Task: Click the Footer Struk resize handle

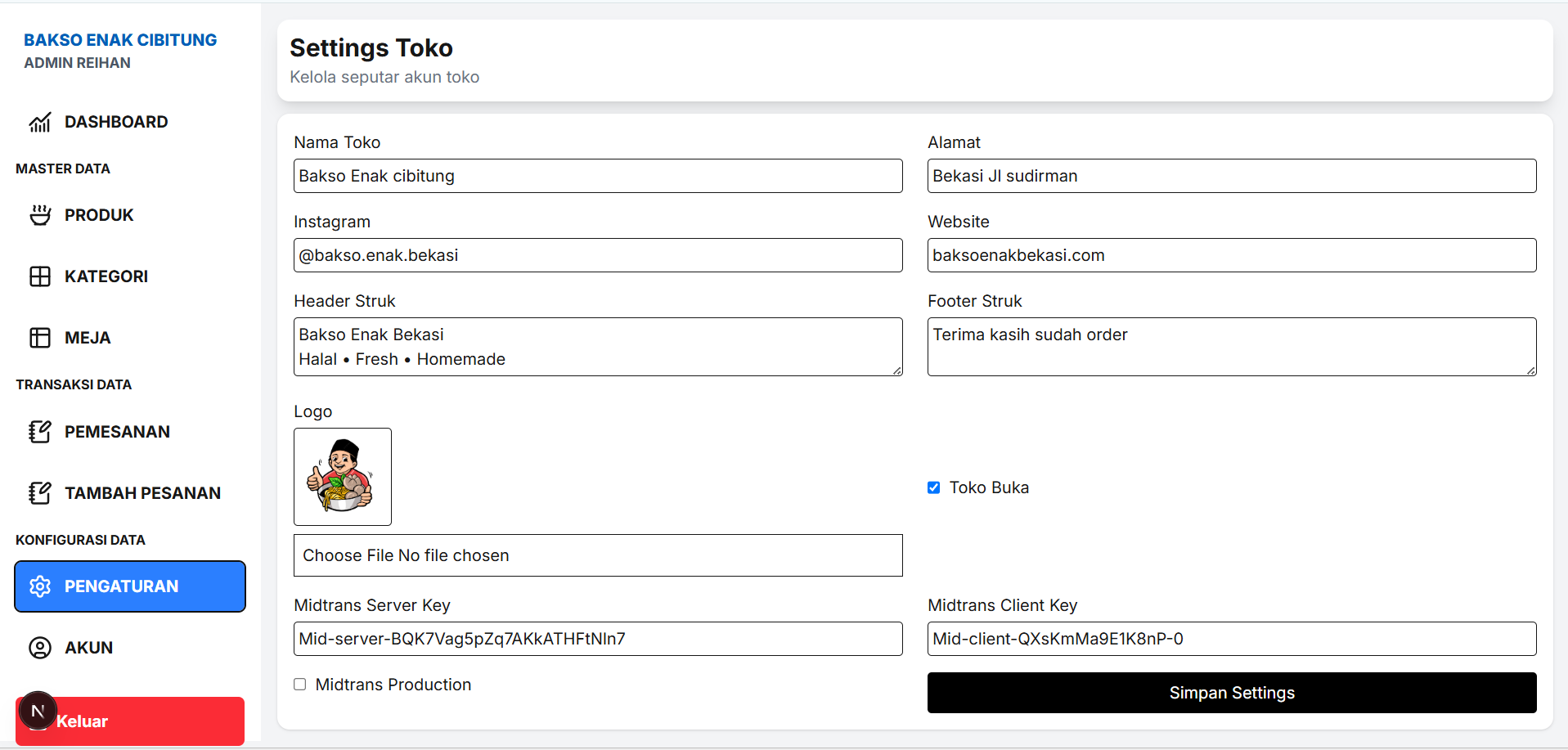Action: click(x=1531, y=371)
